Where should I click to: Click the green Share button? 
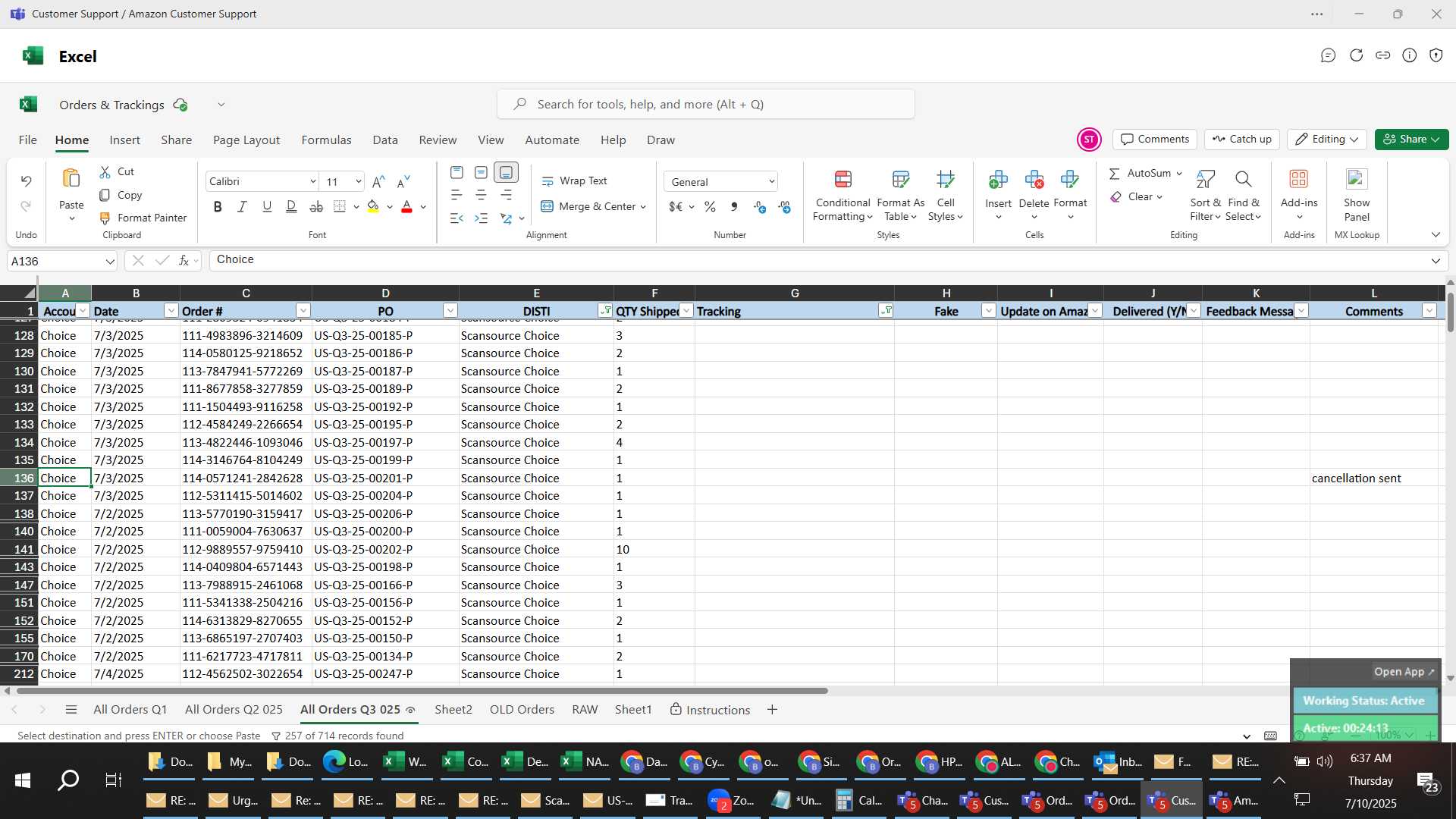pos(1411,140)
